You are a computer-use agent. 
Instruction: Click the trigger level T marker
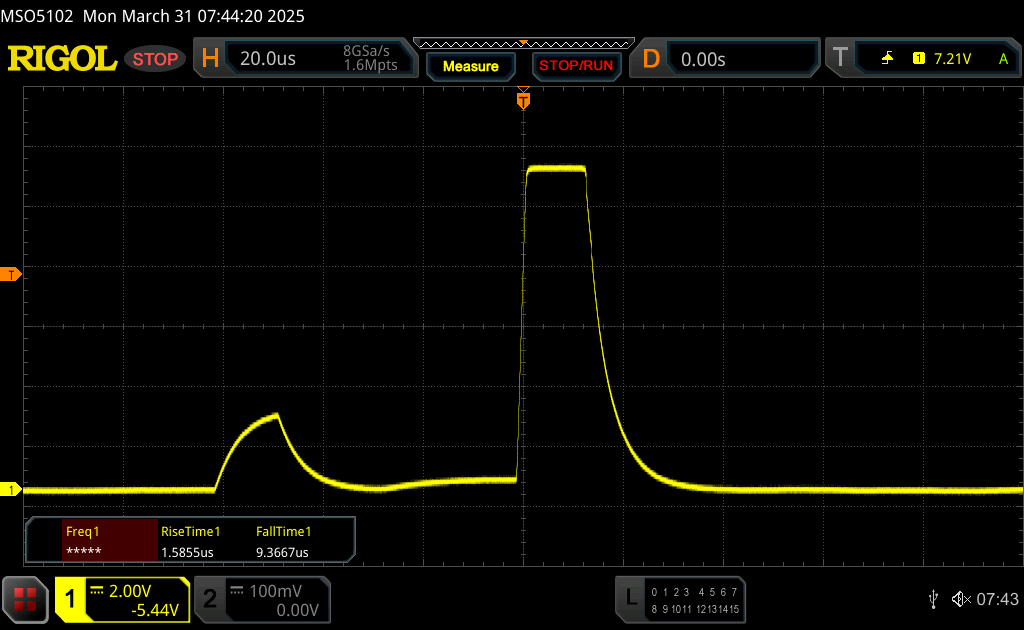[11, 274]
